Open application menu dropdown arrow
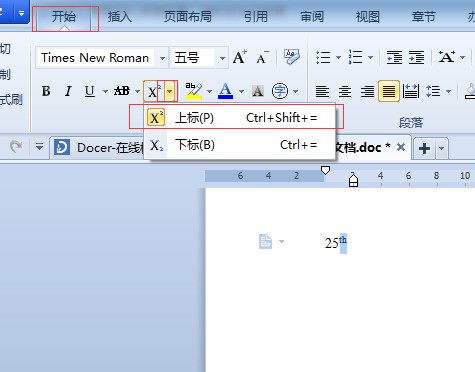475x372 pixels. coord(21,14)
